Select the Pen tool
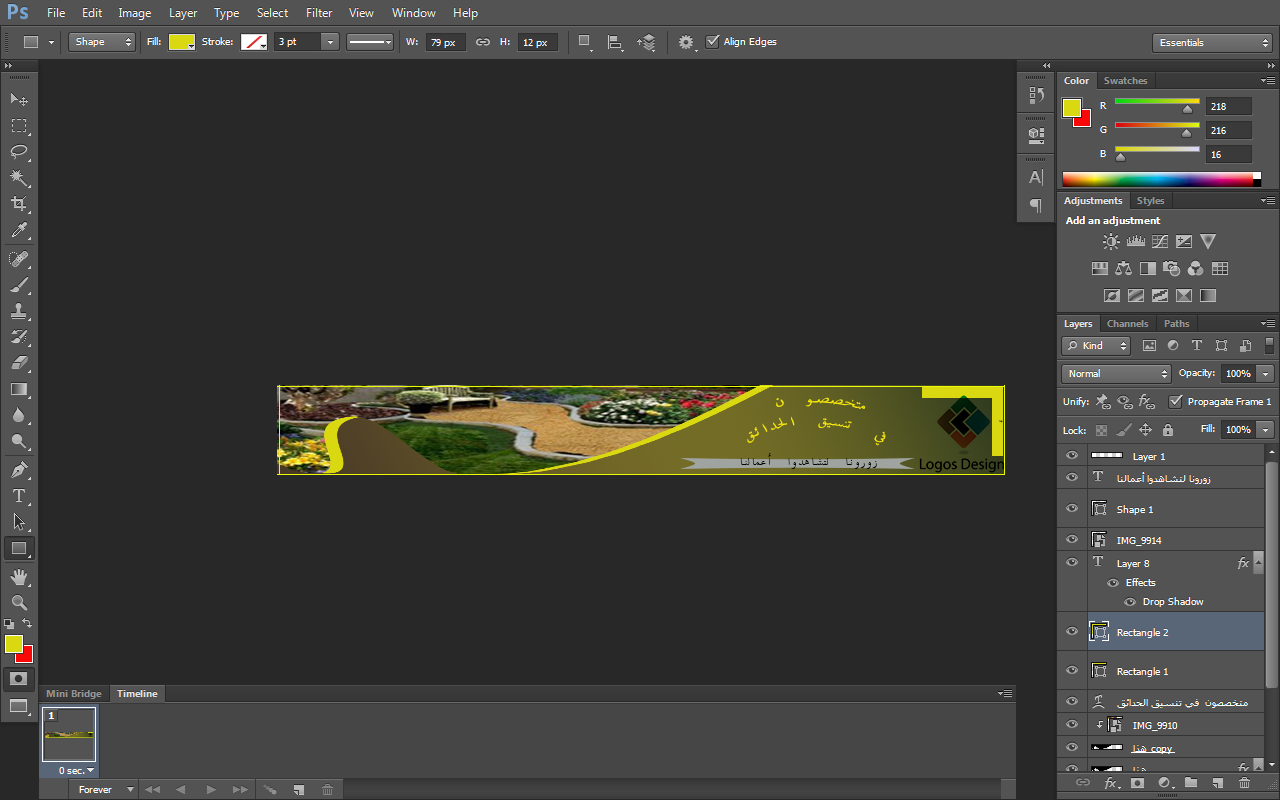This screenshot has height=800, width=1280. pyautogui.click(x=19, y=470)
